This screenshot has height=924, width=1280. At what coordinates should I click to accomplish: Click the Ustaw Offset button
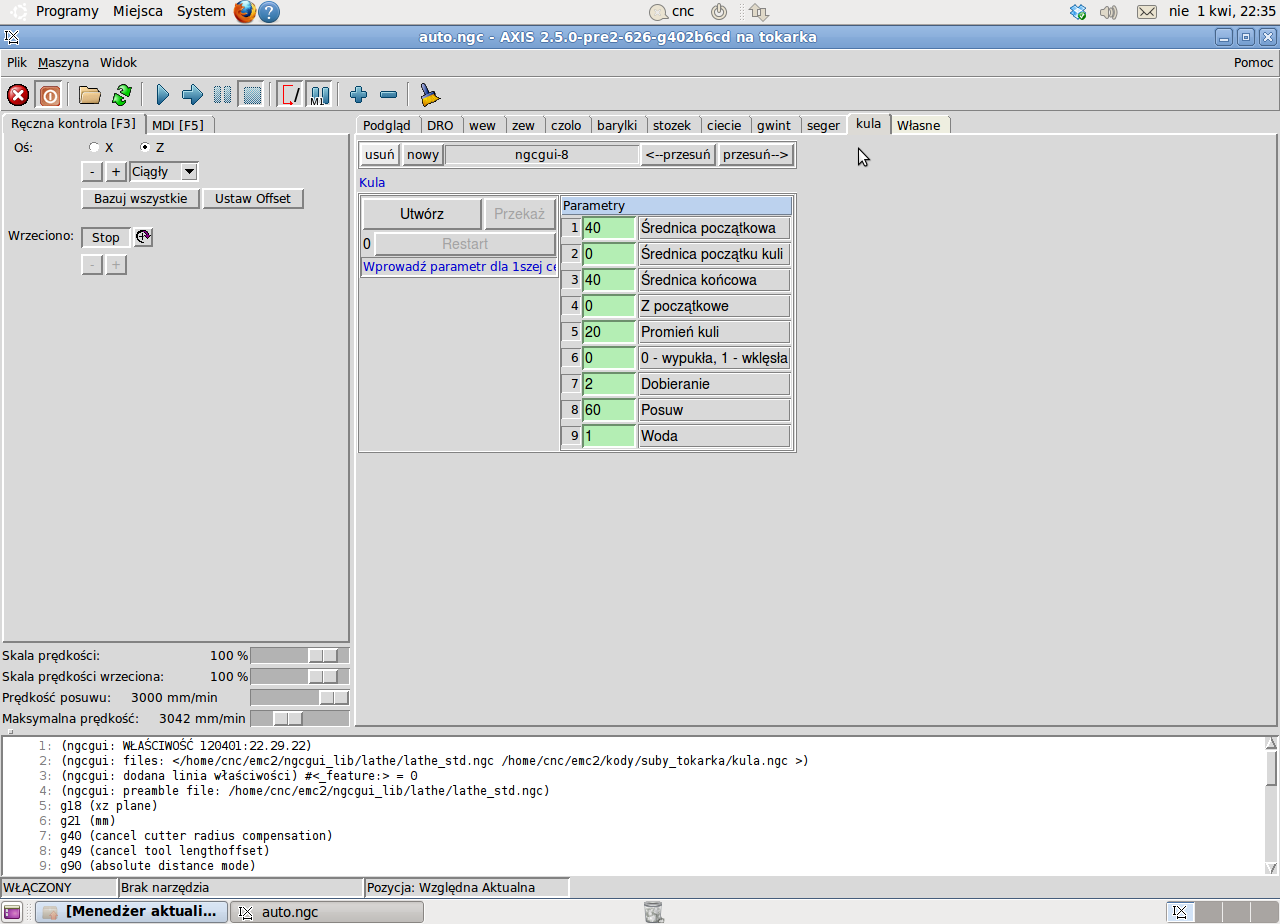pos(253,198)
